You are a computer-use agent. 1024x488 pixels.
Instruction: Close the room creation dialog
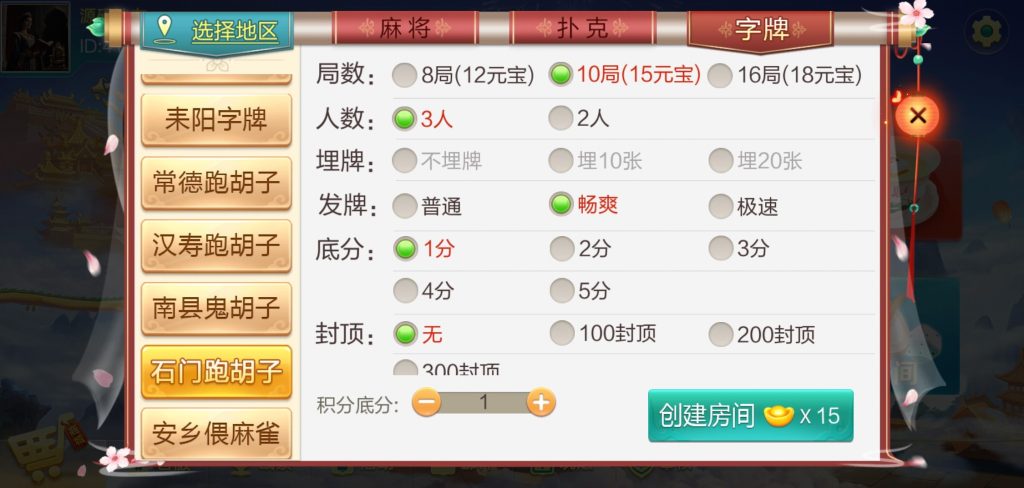pyautogui.click(x=918, y=116)
